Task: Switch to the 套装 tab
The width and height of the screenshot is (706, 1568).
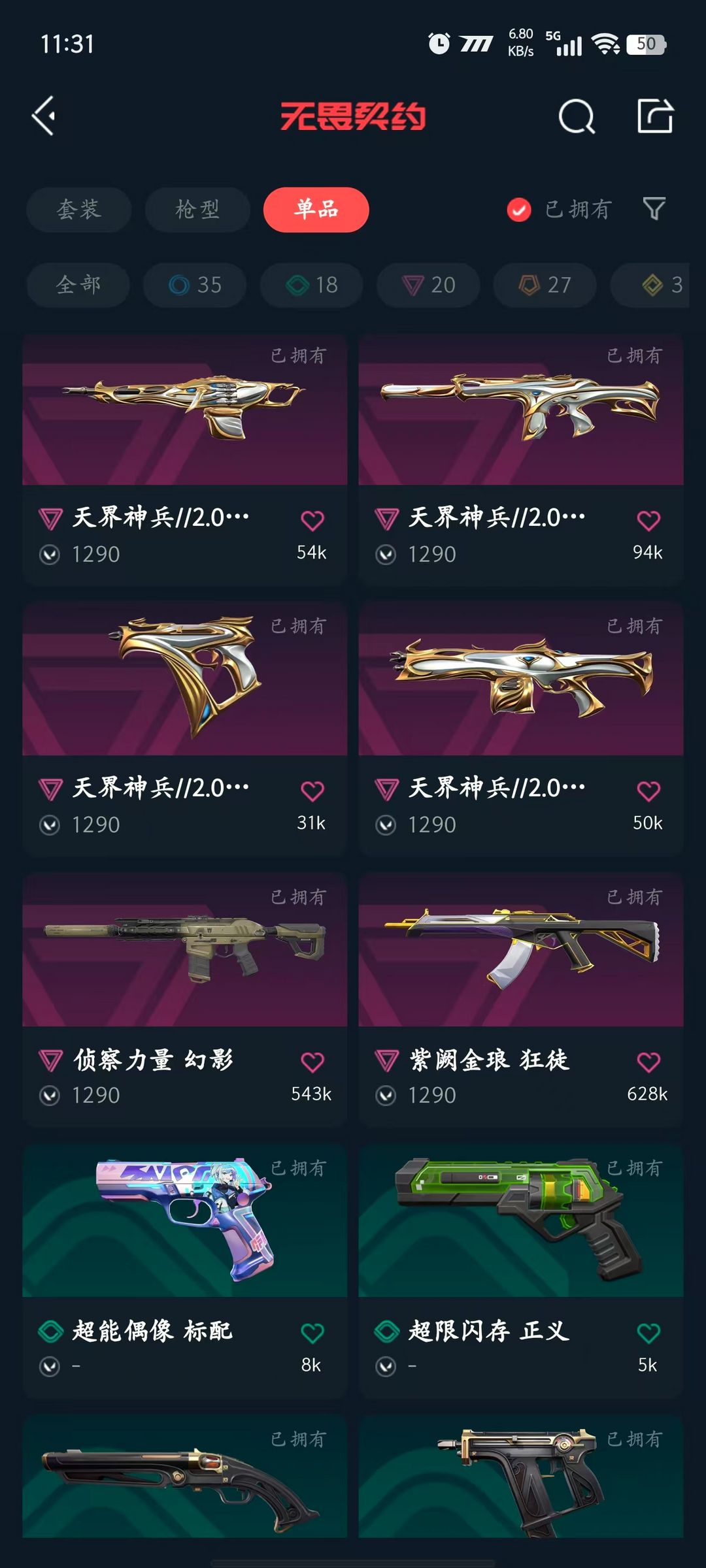Action: 79,210
